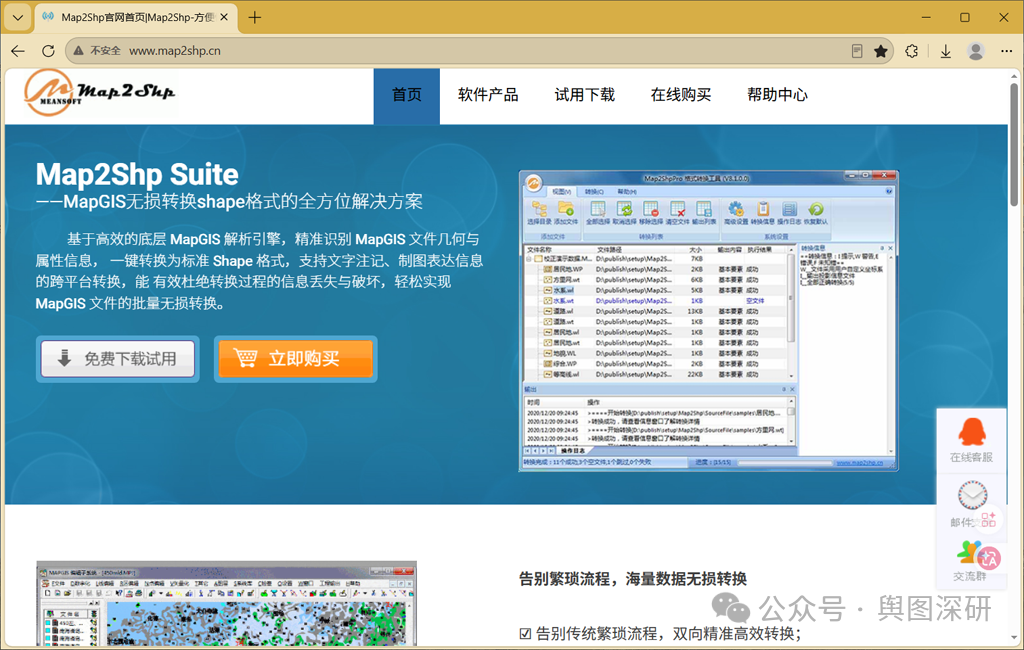The height and width of the screenshot is (650, 1024).
Task: Click the text 告别传统繁琐流程，双向精准高效转换
Action: (668, 633)
